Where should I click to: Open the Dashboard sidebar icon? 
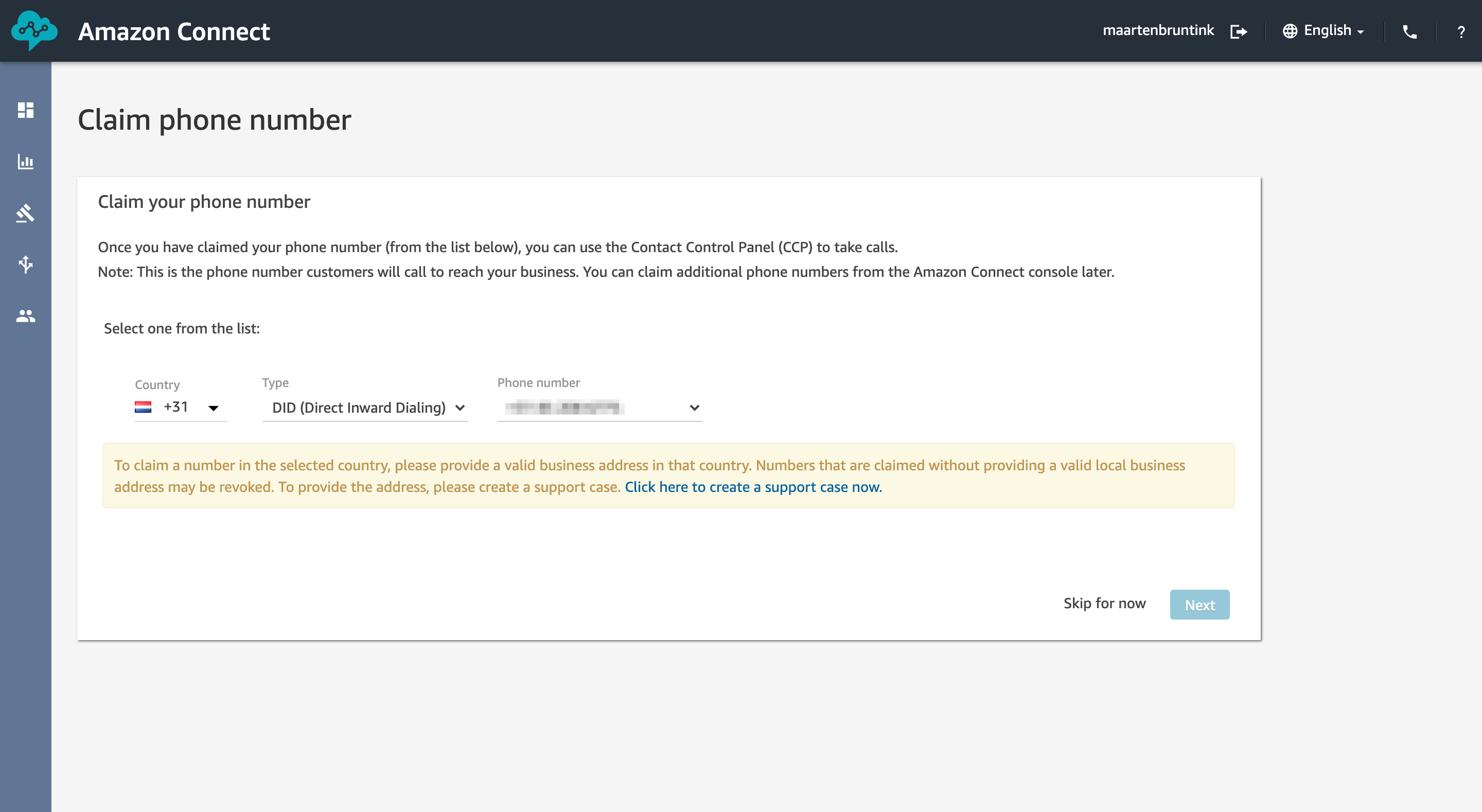pos(25,110)
